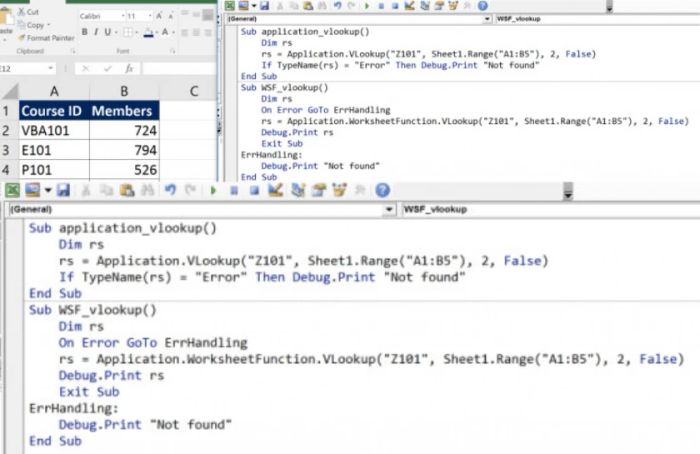The image size is (700, 454).
Task: Open Project Explorer icon in enlarged lower VBA toolbar
Action: [x=297, y=191]
